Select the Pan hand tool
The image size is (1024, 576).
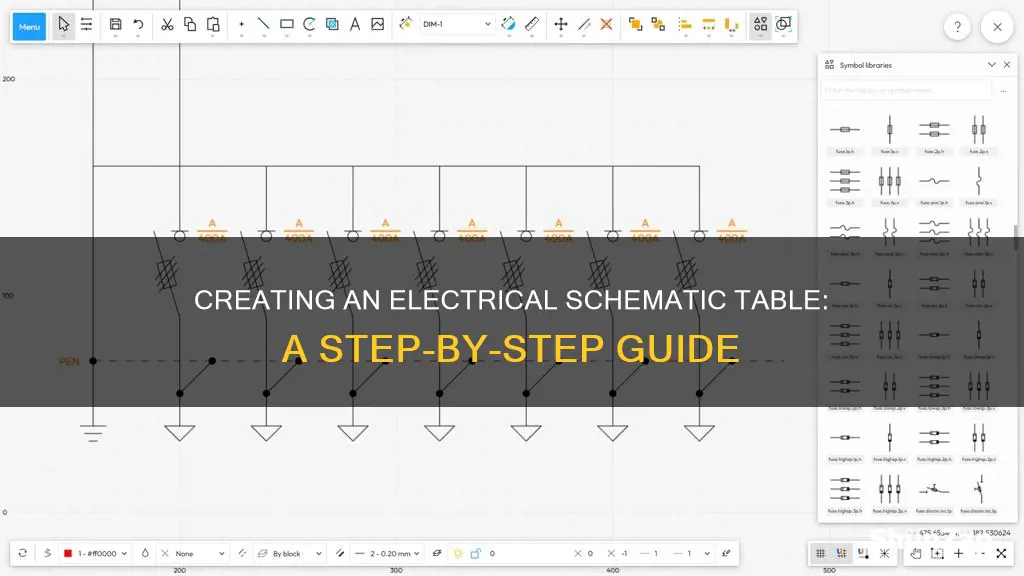coord(916,553)
